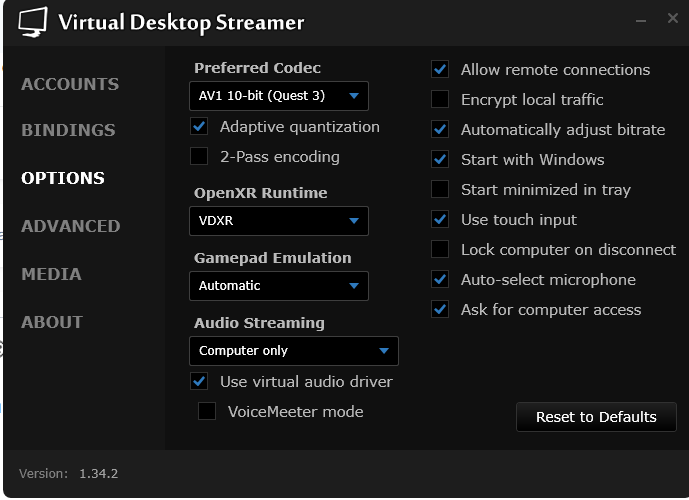
Task: Uncheck Start with Windows
Action: point(440,160)
